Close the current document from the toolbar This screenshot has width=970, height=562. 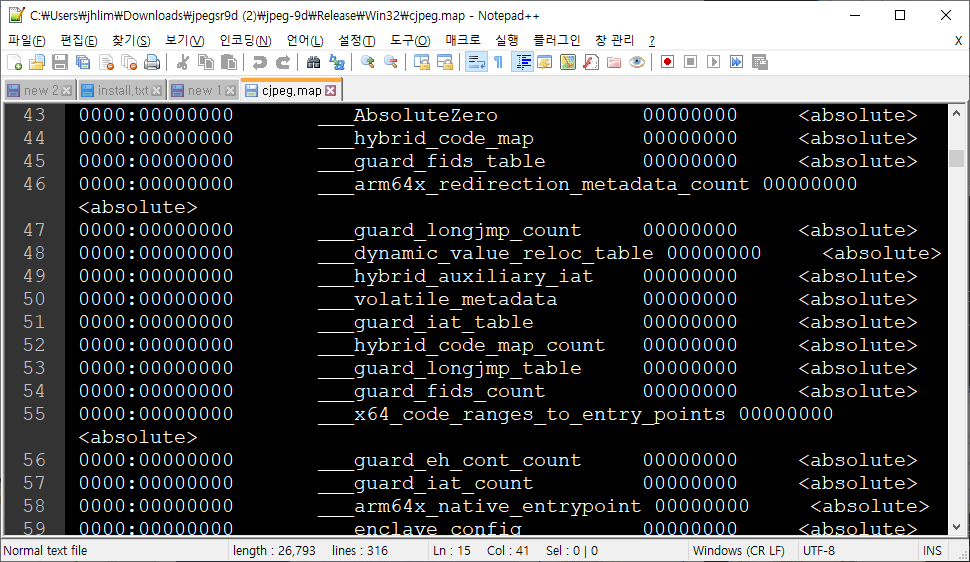click(x=106, y=63)
